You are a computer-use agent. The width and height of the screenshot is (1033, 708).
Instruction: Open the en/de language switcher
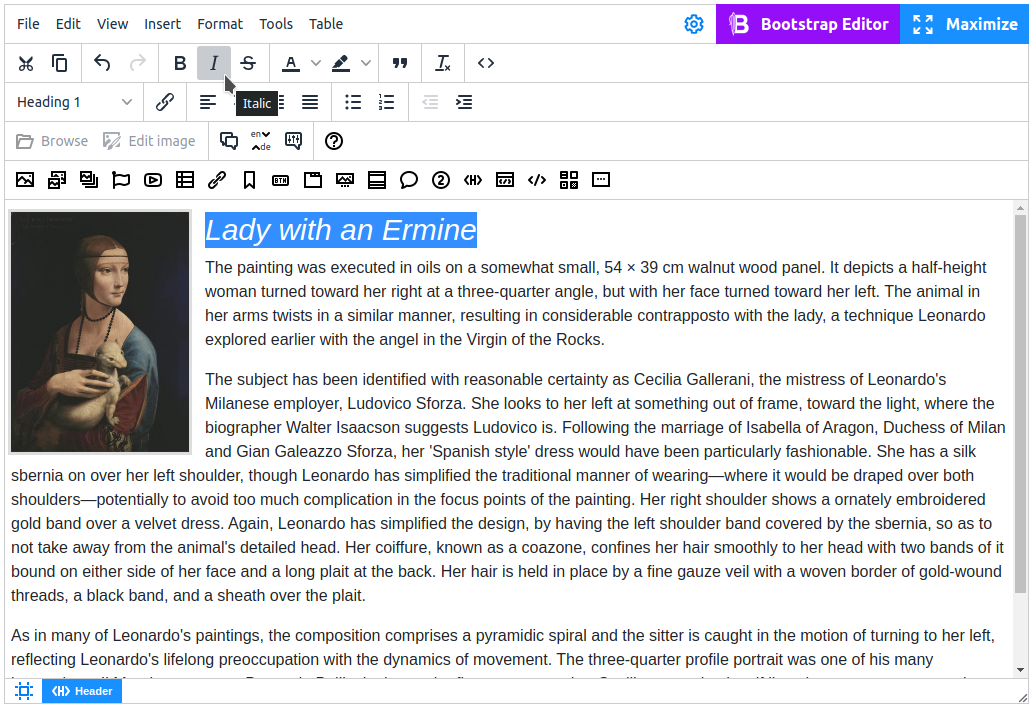click(x=261, y=141)
